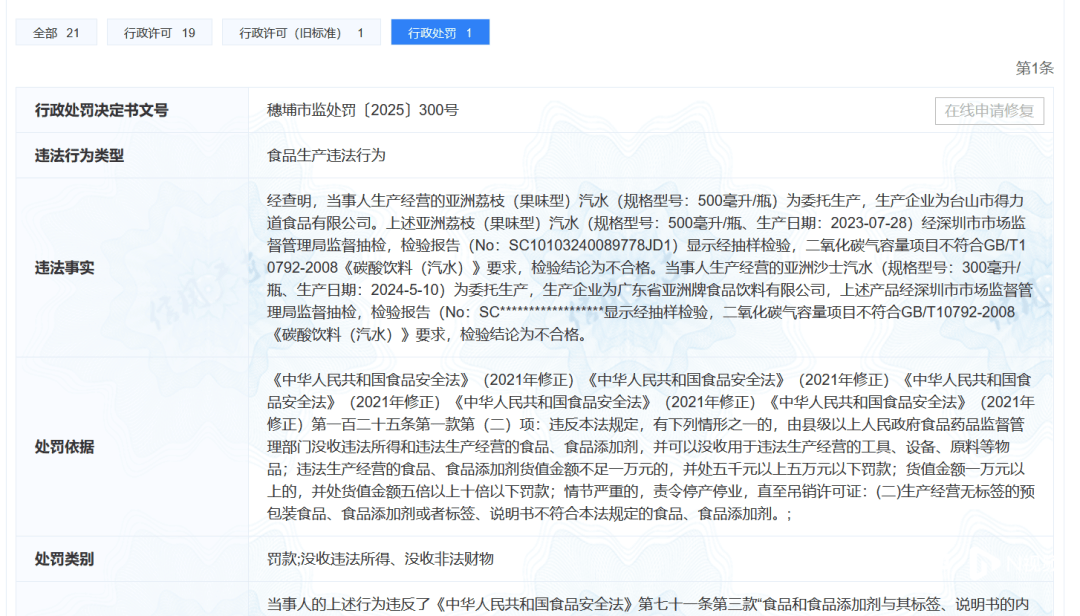Screen dimensions: 1080x616
Task: Click the highlighted 行政处罚 tab
Action: (440, 31)
